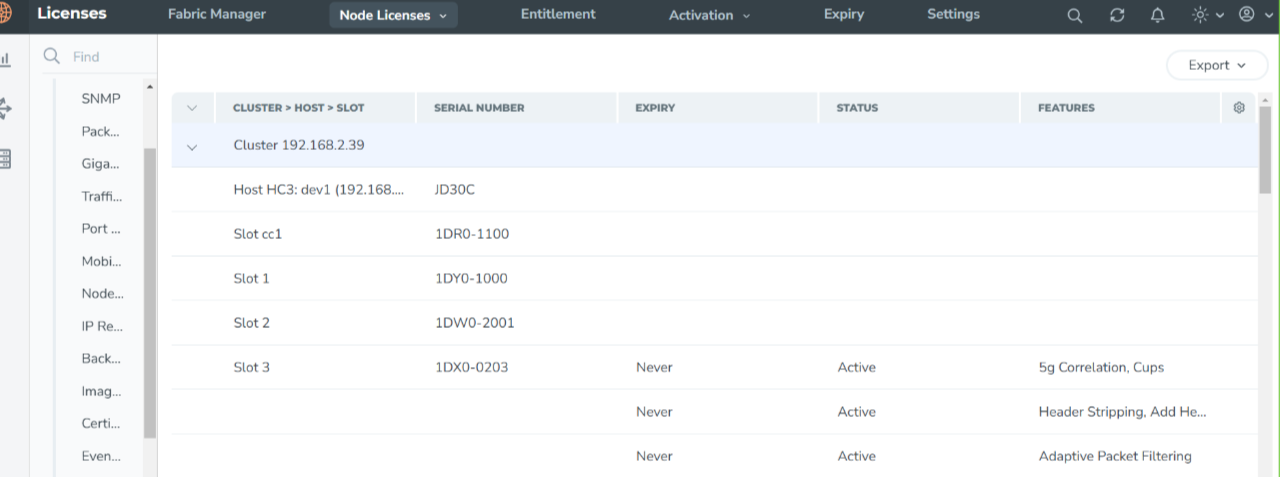The height and width of the screenshot is (477, 1282).
Task: Collapse the Cluster 192.168.2.39 row
Action: pyautogui.click(x=192, y=146)
